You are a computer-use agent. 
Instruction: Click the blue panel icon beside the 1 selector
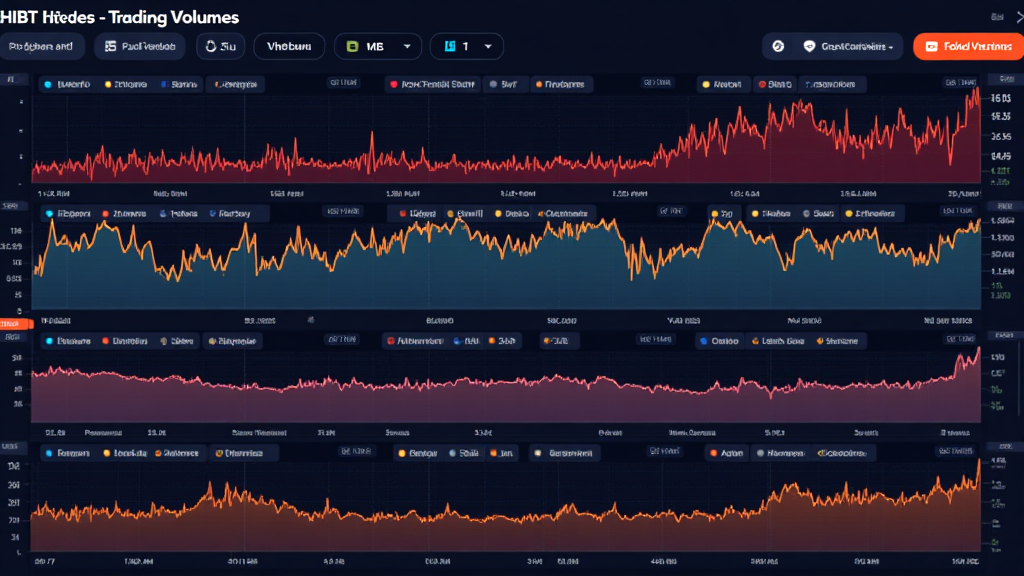pos(449,46)
